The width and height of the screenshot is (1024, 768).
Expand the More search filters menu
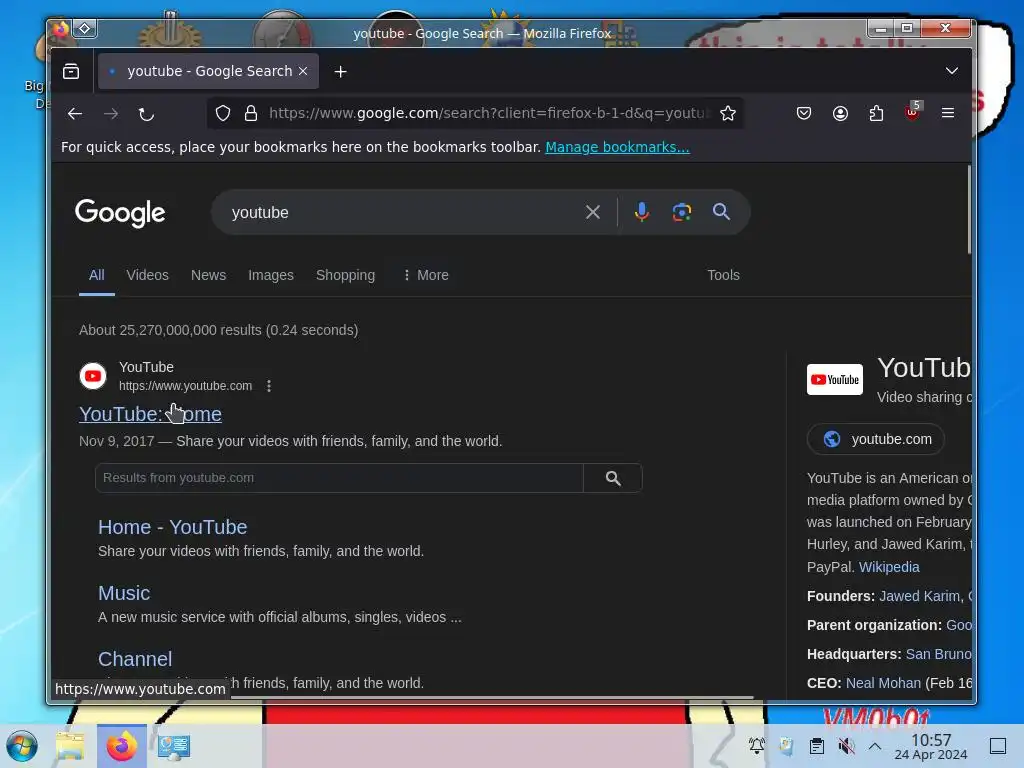point(426,275)
